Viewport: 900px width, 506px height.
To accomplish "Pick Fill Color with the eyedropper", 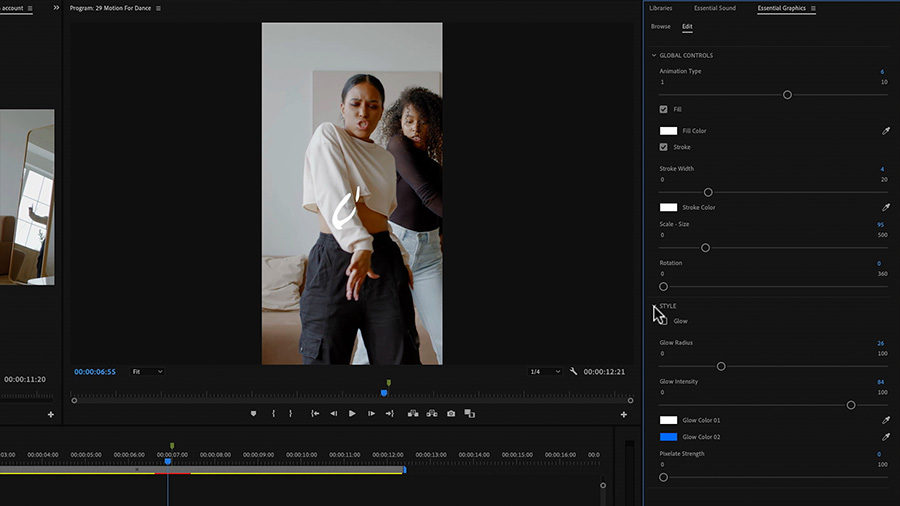I will (885, 131).
